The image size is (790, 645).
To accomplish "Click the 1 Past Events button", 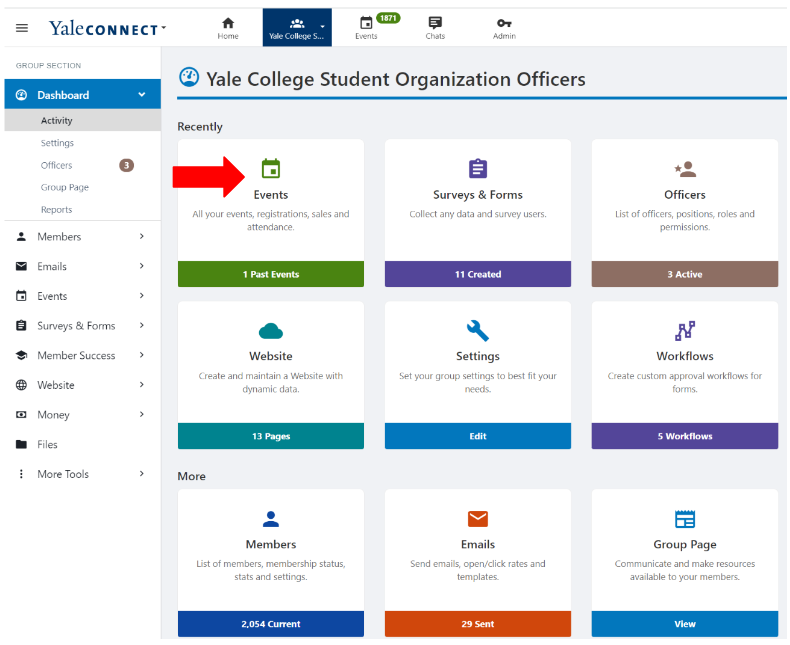I will [x=271, y=274].
